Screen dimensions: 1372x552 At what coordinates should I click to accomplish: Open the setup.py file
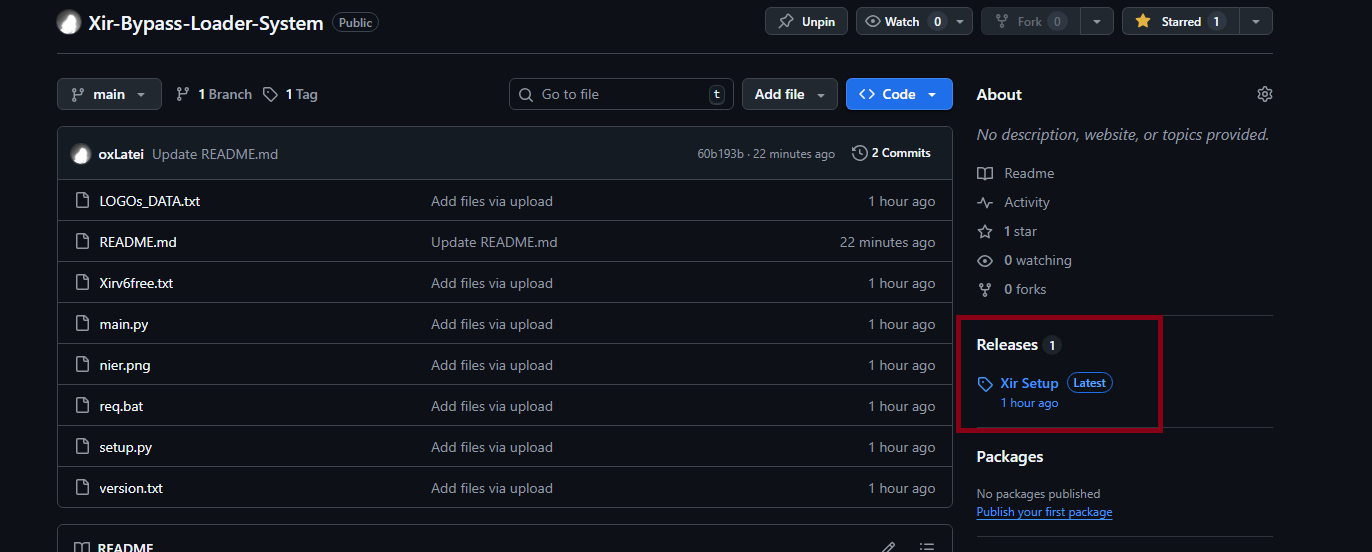pos(126,447)
